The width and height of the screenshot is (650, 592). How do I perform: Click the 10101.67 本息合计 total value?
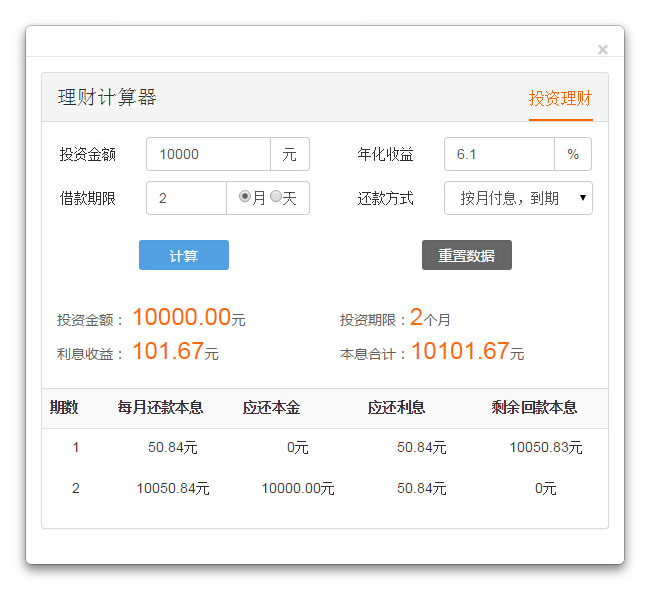[x=460, y=351]
